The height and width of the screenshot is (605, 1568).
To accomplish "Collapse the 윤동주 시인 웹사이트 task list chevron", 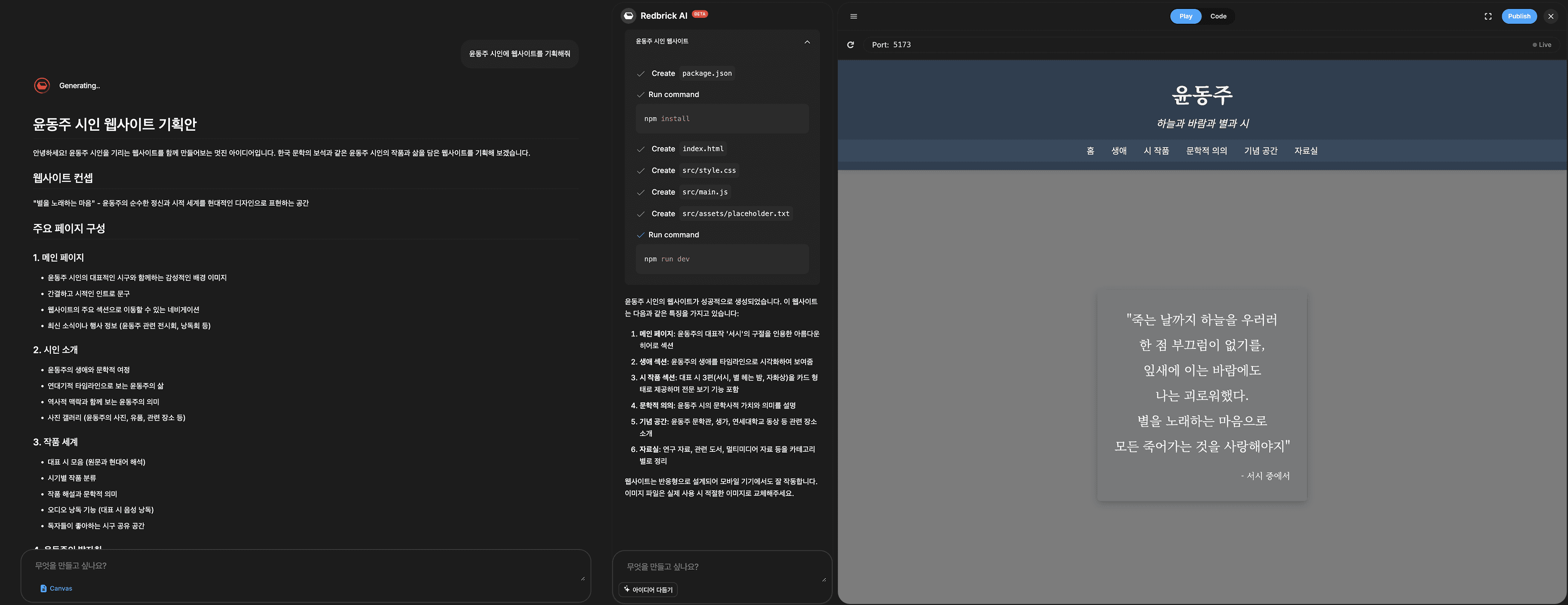I will tap(807, 42).
